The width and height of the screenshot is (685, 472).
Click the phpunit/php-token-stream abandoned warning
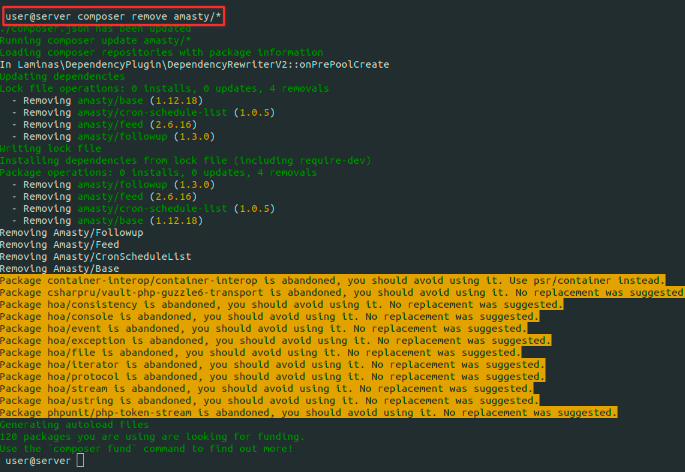308,413
